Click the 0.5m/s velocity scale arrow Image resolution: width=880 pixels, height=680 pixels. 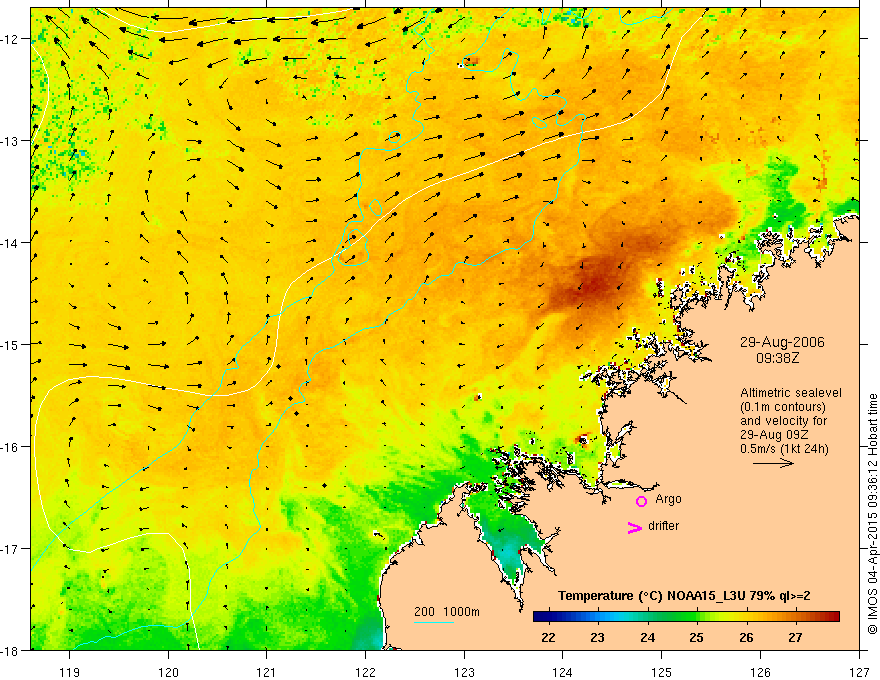(773, 463)
